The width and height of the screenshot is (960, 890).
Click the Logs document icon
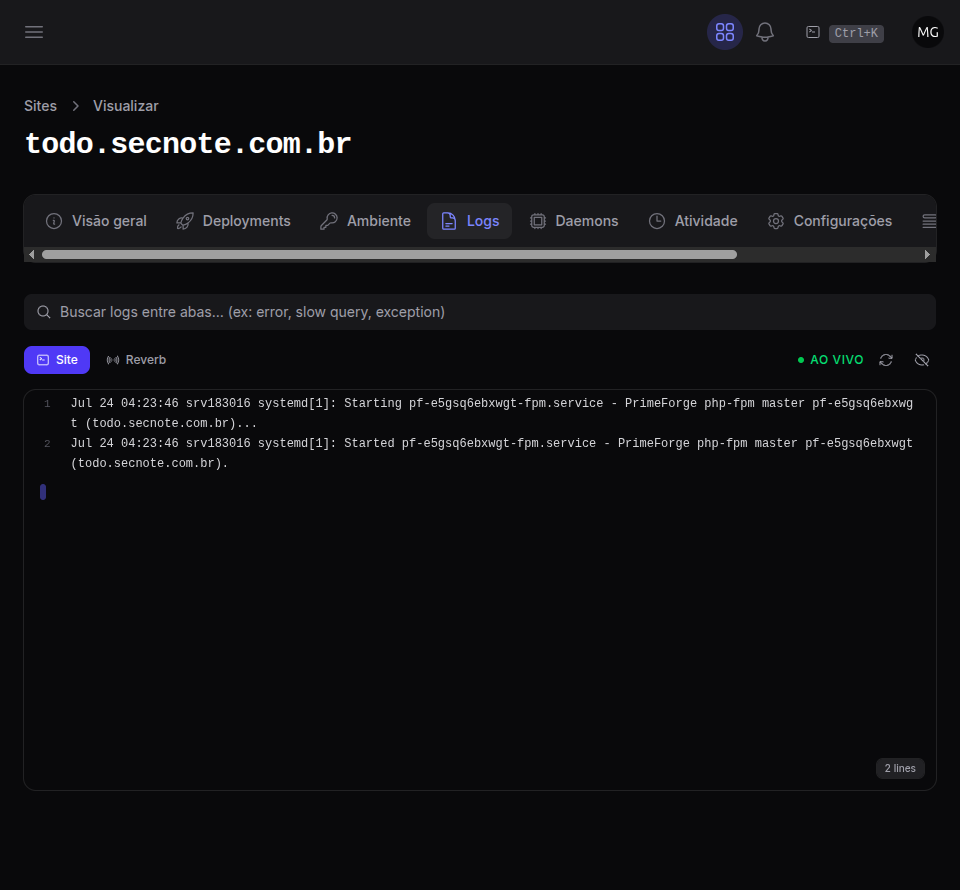coord(449,221)
